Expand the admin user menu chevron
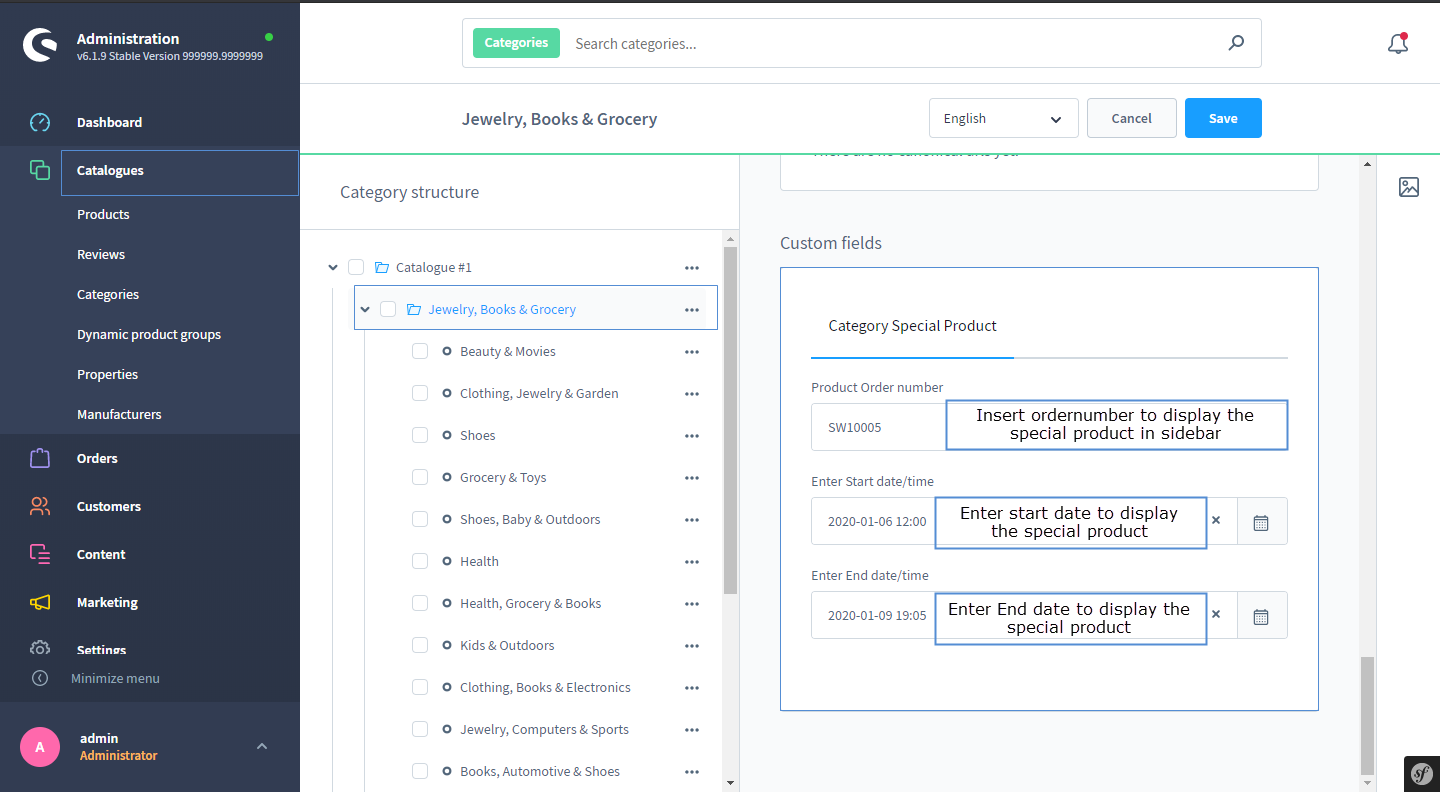1440x792 pixels. pyautogui.click(x=262, y=746)
